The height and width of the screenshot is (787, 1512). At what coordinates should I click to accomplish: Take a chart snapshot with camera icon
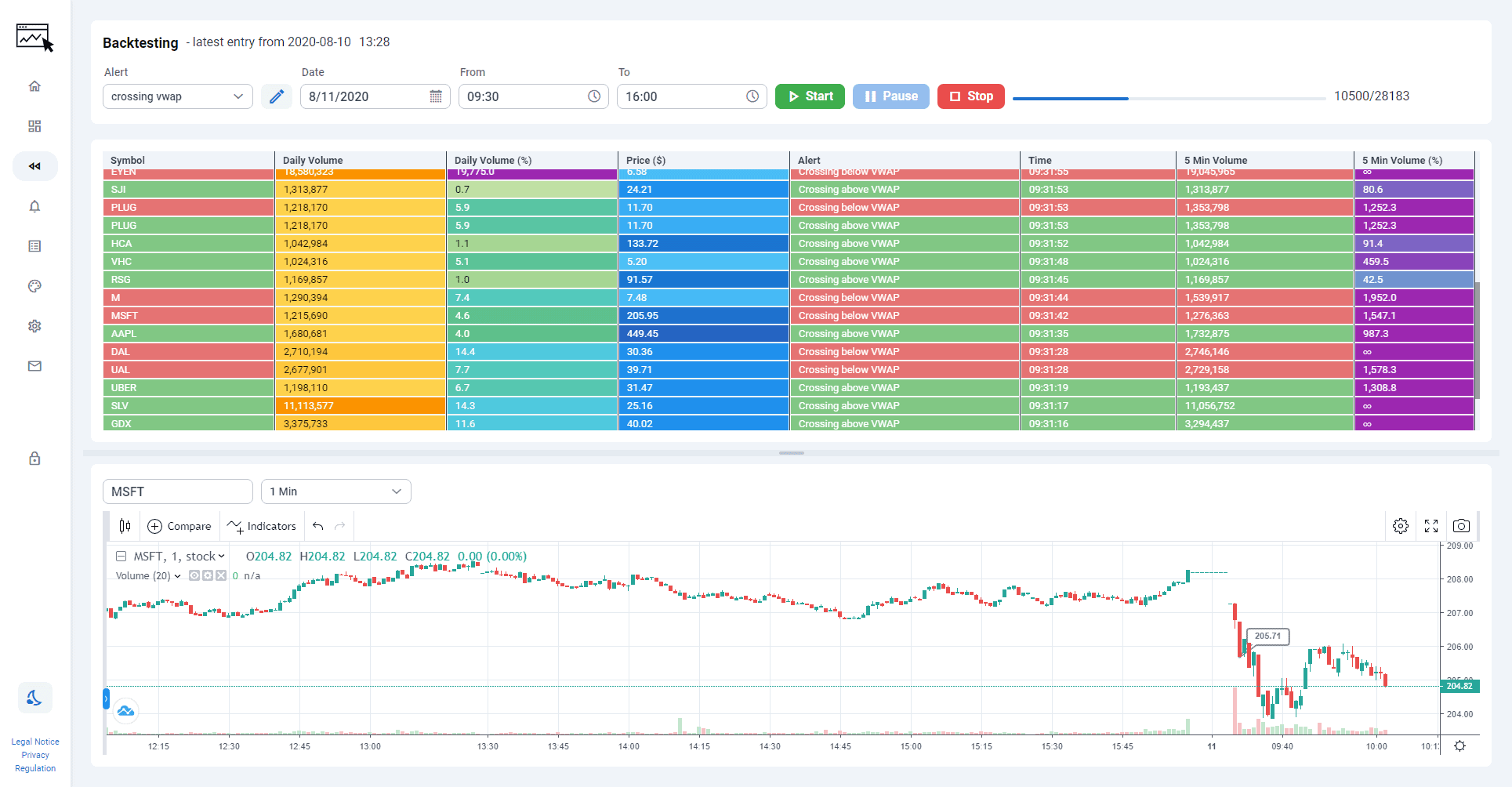coord(1460,526)
